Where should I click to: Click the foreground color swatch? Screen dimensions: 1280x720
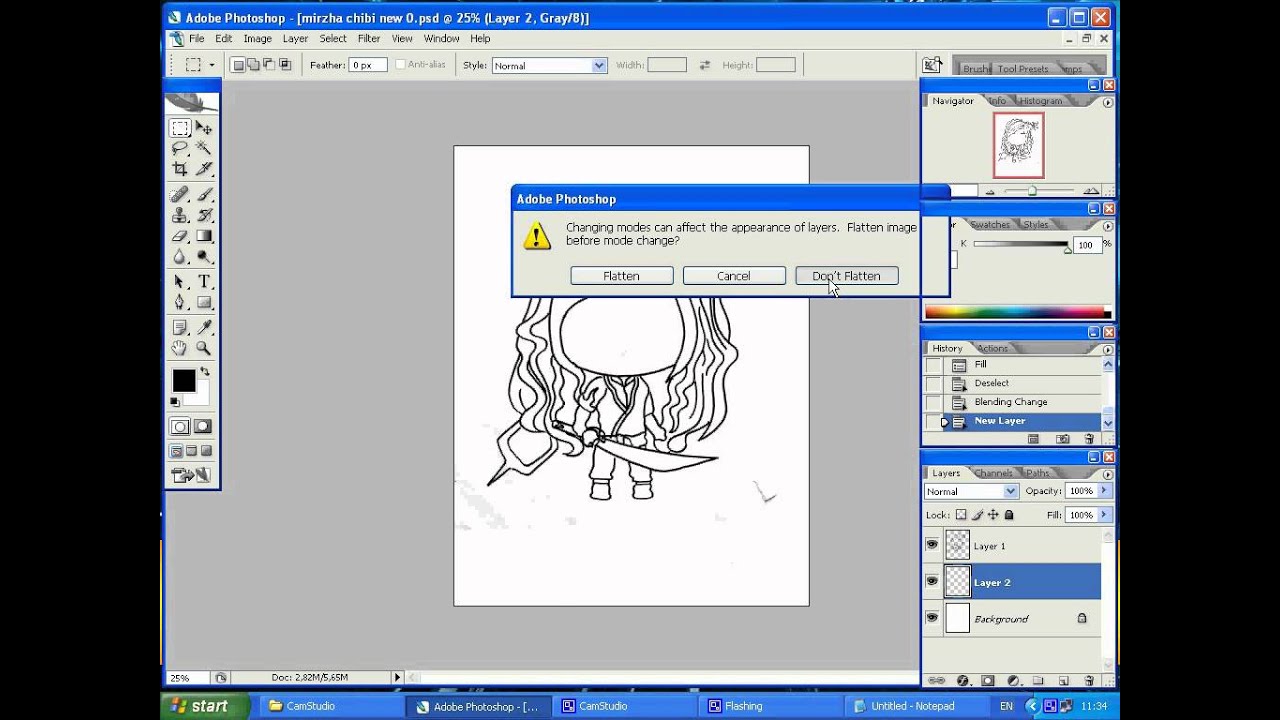click(x=183, y=380)
